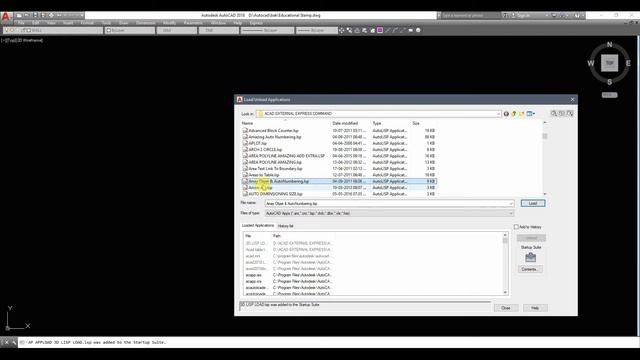Select acapp.arx in loaded applications list

[x=253, y=275]
